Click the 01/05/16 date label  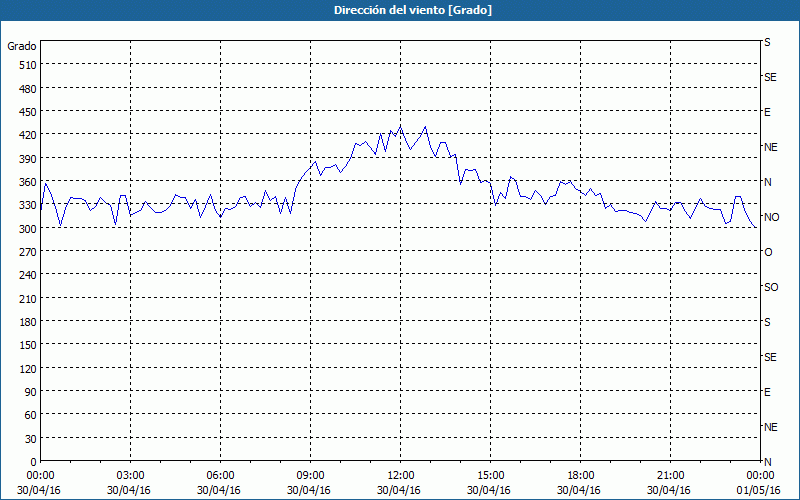[758, 490]
